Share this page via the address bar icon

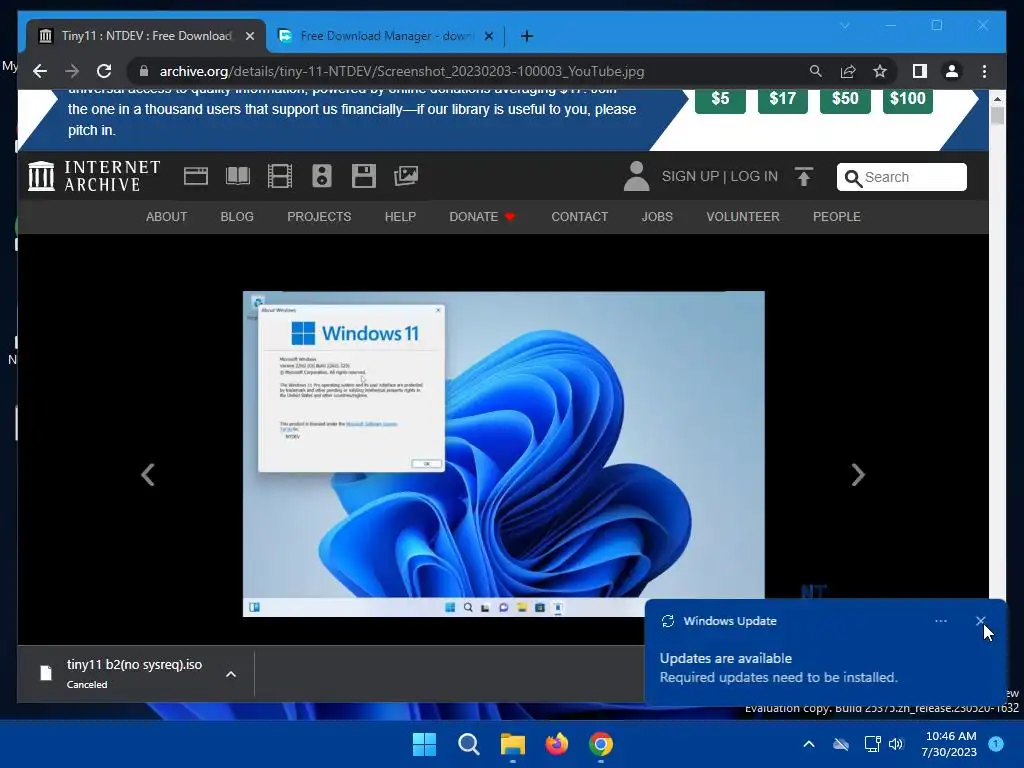coord(848,71)
